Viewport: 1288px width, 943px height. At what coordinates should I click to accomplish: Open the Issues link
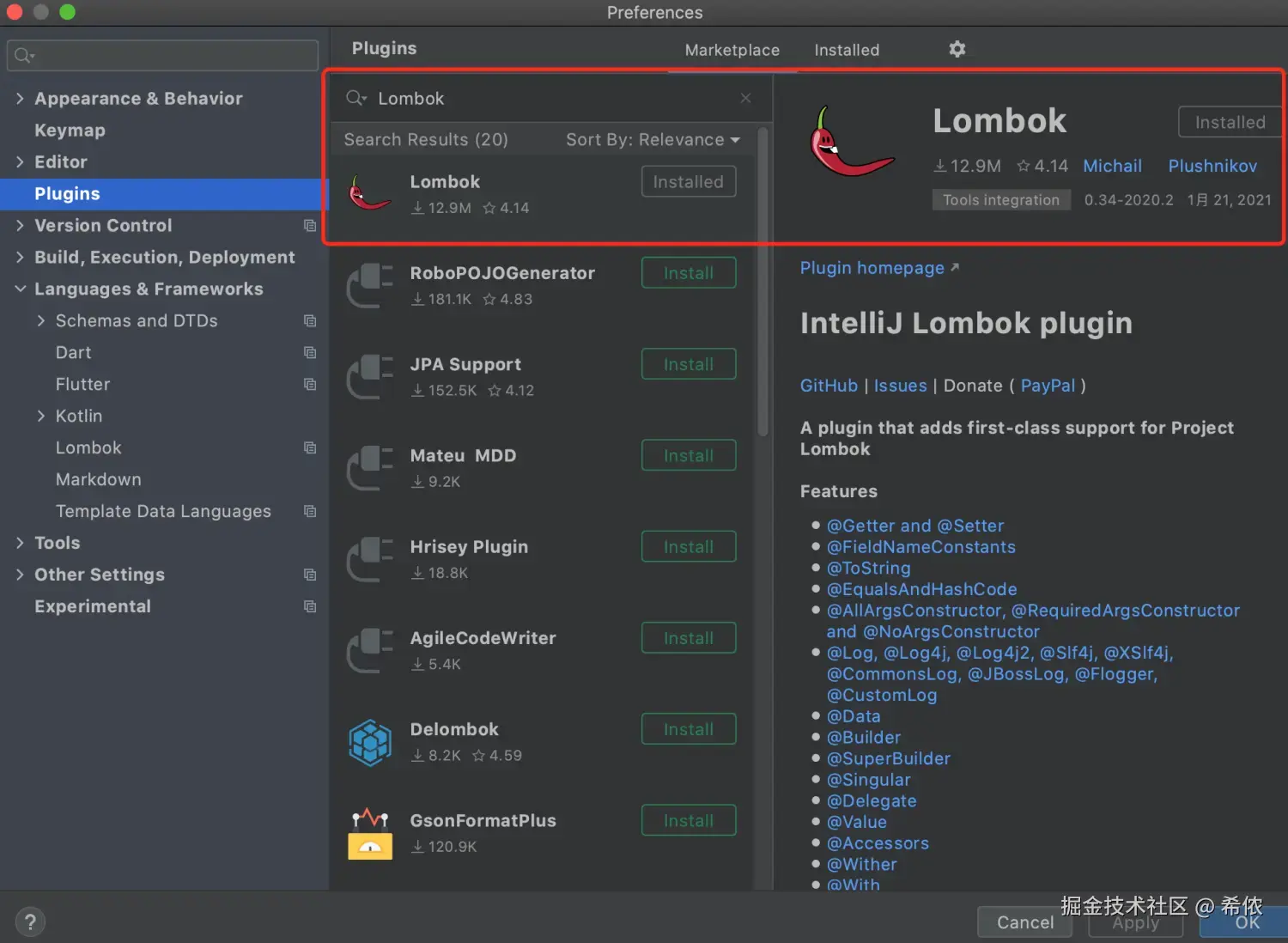(x=900, y=386)
